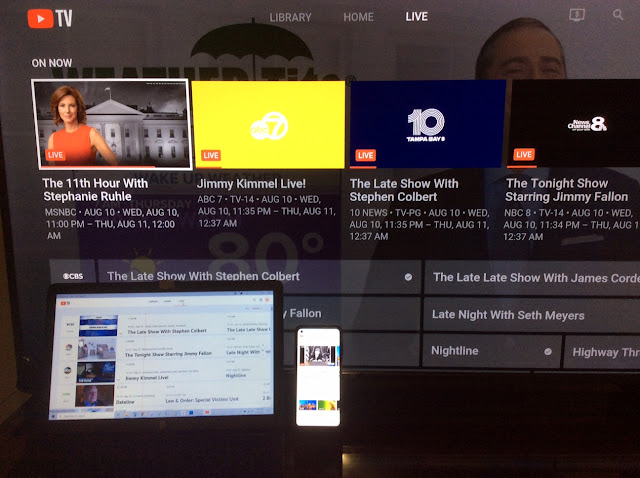Viewport: 640px width, 478px height.
Task: Open the Highway Thru guide cell on the TV
Action: (x=602, y=352)
